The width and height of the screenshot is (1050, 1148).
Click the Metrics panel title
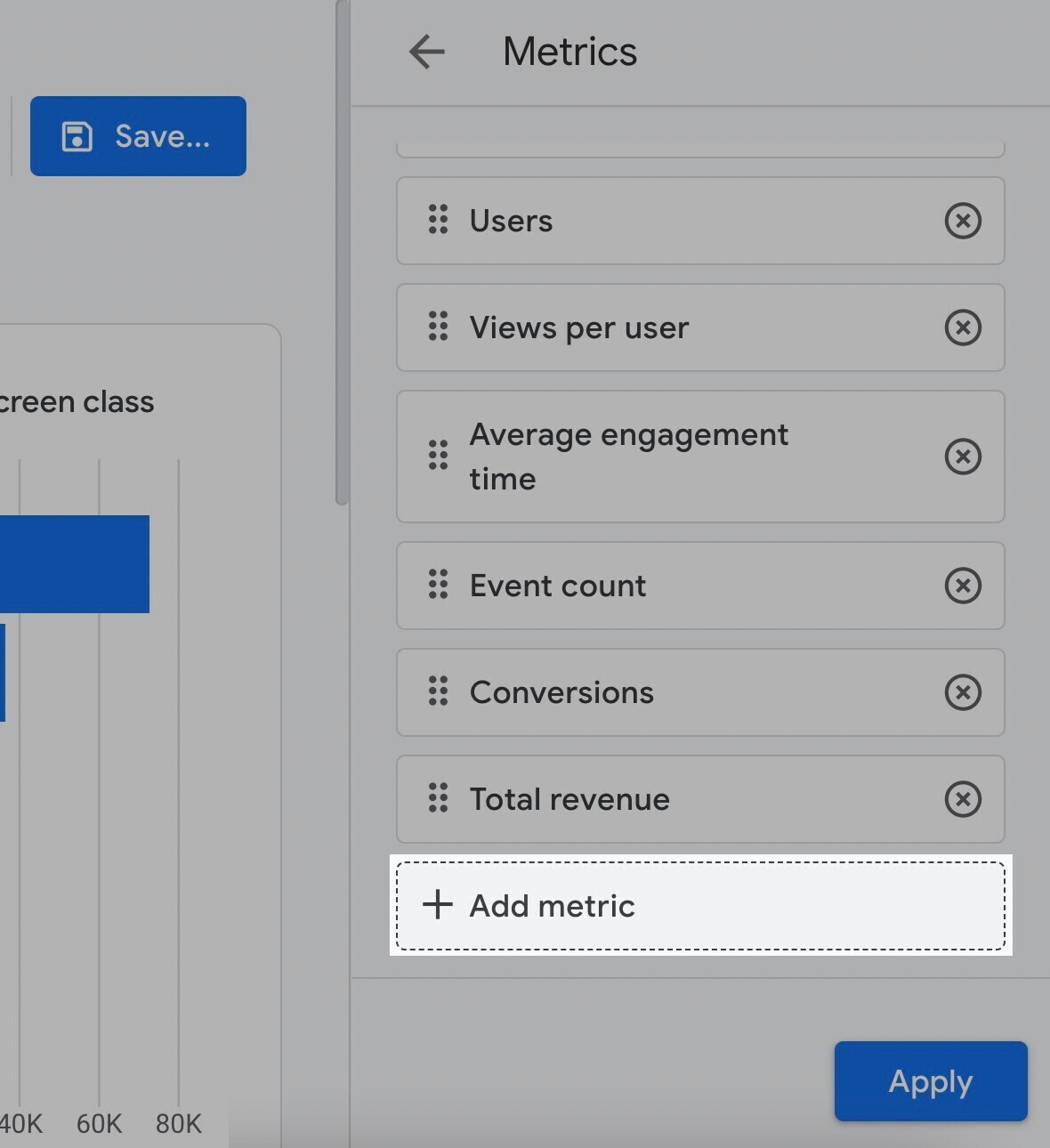click(569, 52)
